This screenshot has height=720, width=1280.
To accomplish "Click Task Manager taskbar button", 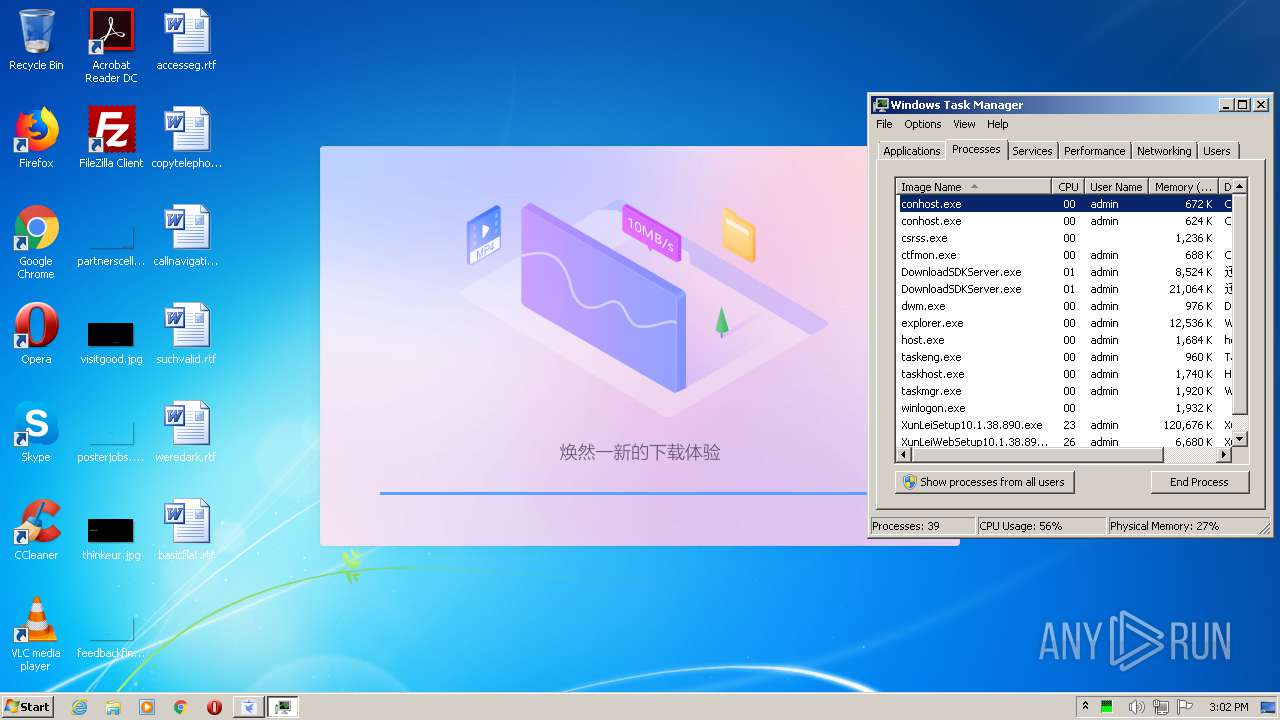I will pyautogui.click(x=283, y=707).
